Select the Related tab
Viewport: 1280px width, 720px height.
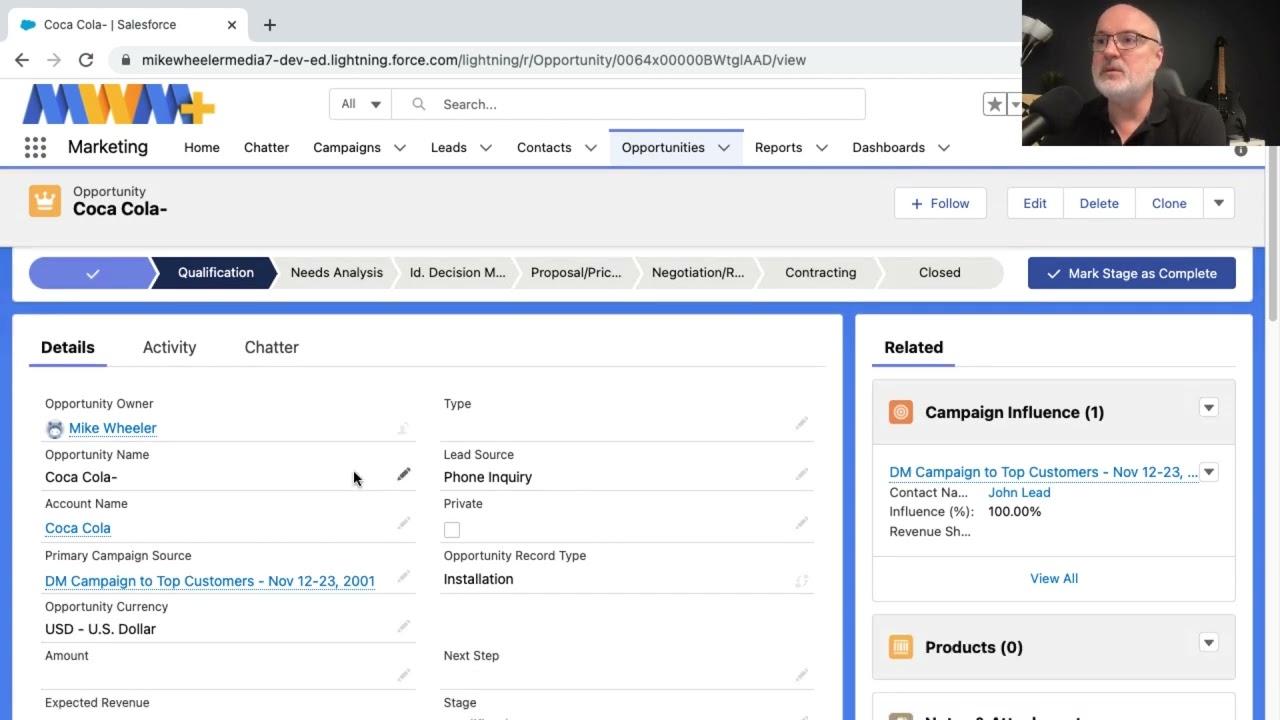click(x=913, y=347)
